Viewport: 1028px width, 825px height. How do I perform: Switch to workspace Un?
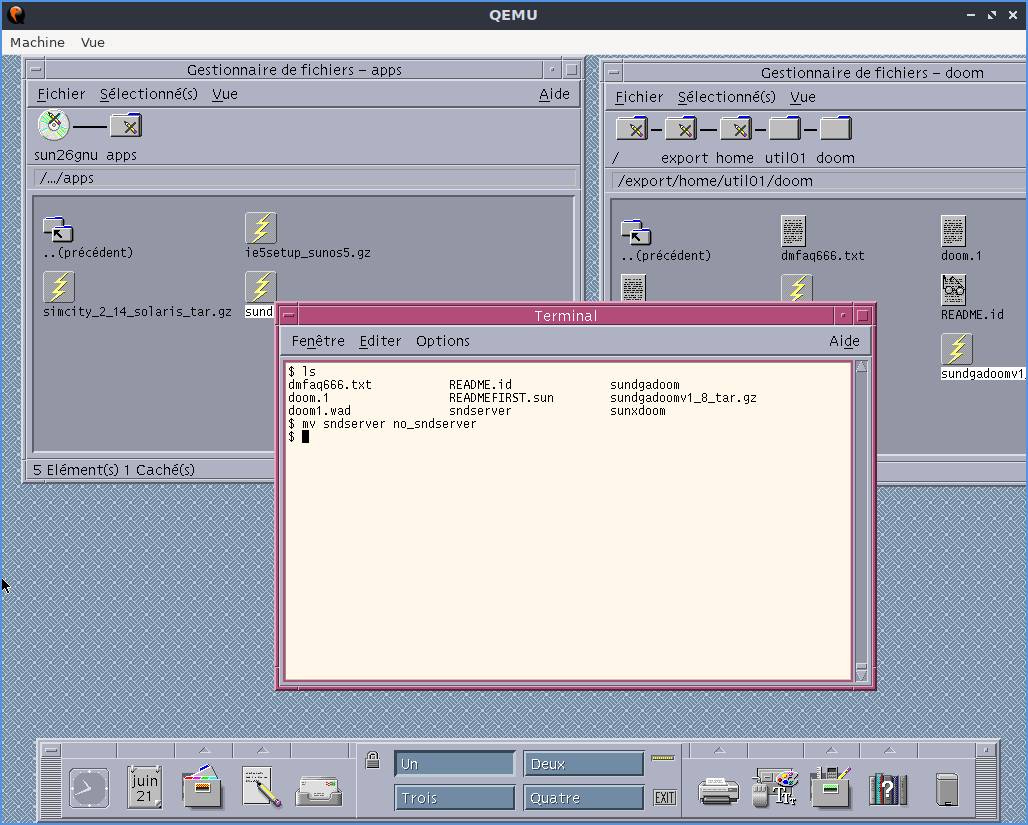click(454, 764)
